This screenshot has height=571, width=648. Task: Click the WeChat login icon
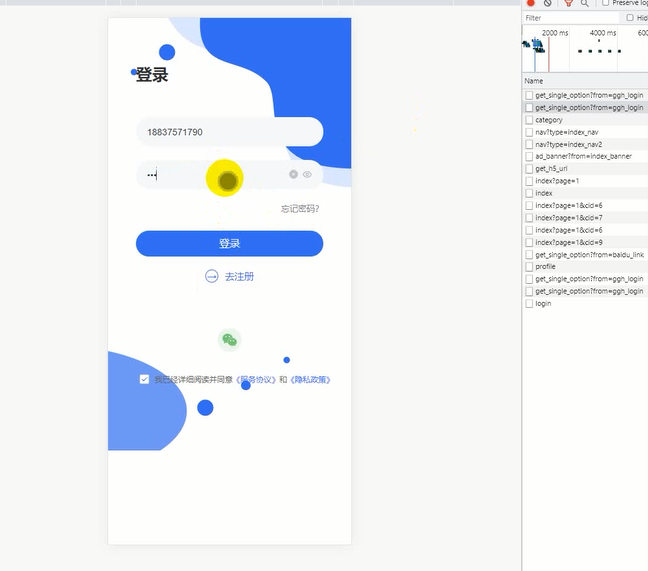229,340
